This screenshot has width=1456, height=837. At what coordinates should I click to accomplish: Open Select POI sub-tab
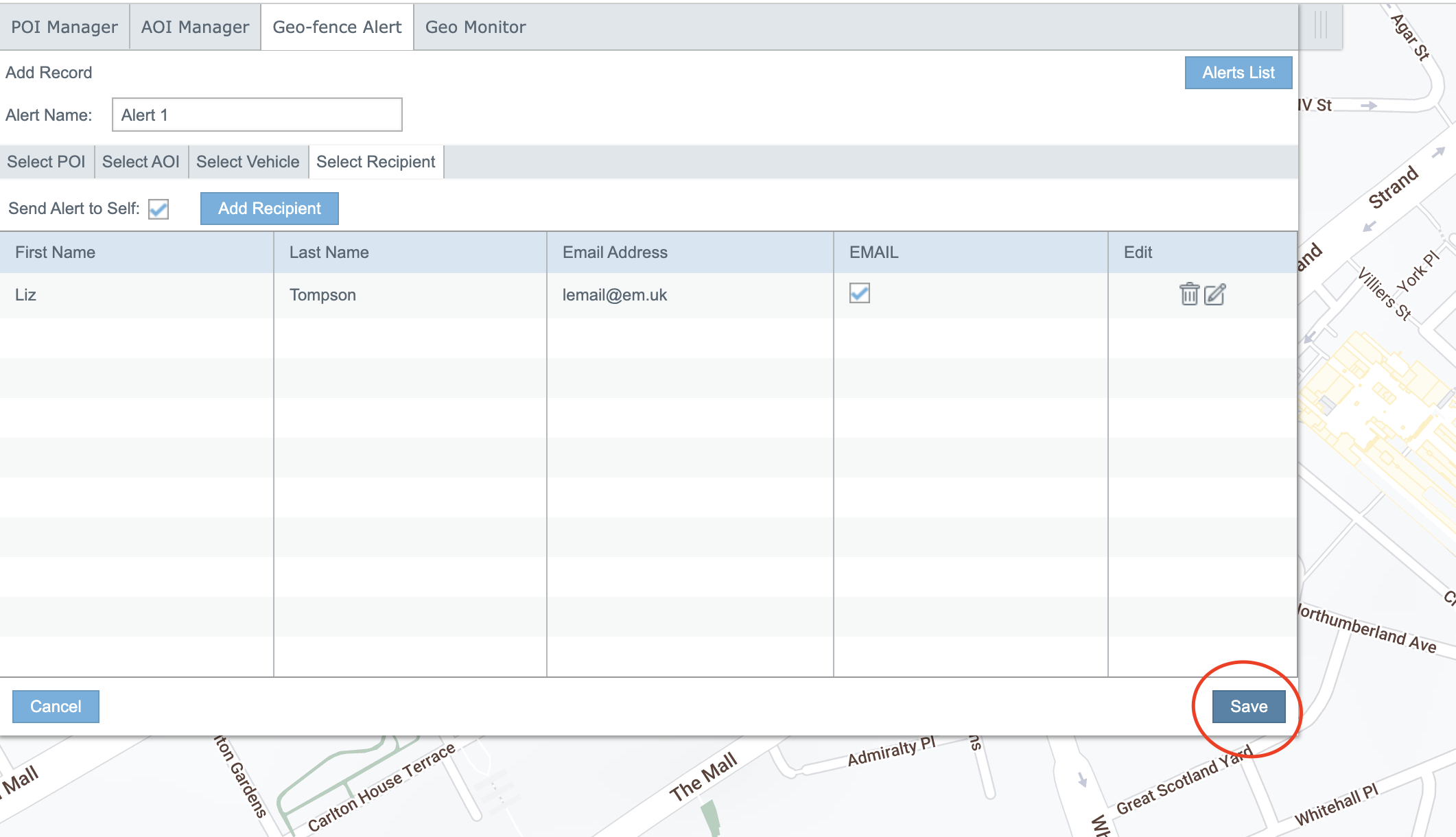pos(46,162)
